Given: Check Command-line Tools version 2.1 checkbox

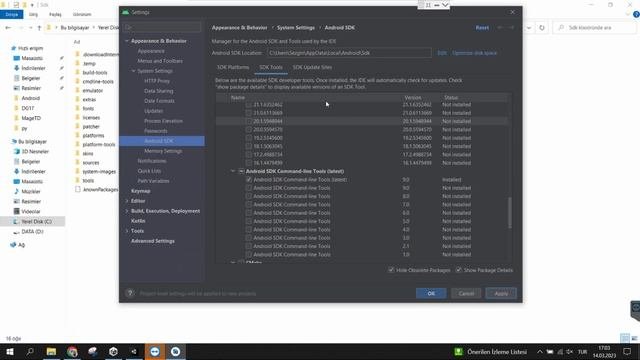Looking at the screenshot, I should pos(249,246).
